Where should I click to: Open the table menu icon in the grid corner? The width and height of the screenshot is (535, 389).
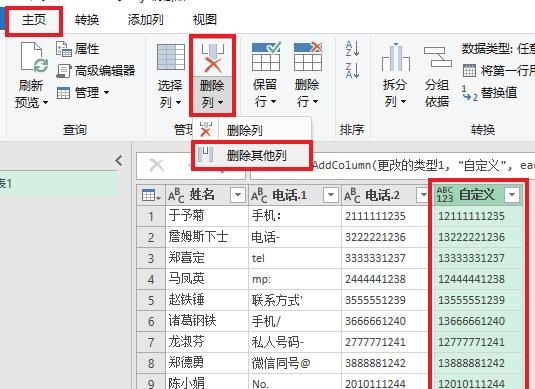pos(151,195)
